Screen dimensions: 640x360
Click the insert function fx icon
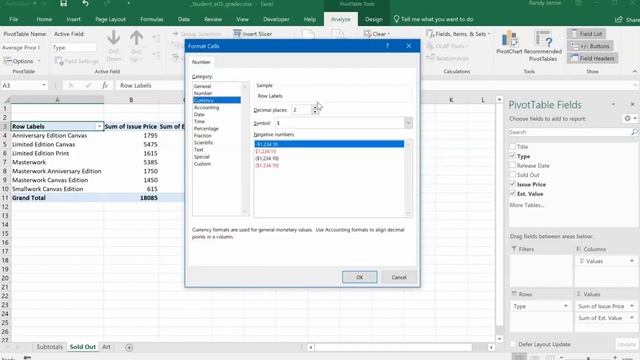point(105,85)
